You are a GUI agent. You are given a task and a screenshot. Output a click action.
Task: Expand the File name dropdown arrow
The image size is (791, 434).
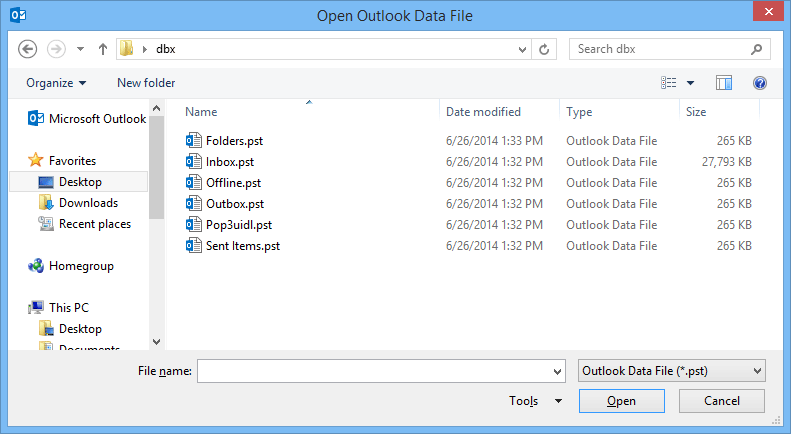pyautogui.click(x=557, y=372)
